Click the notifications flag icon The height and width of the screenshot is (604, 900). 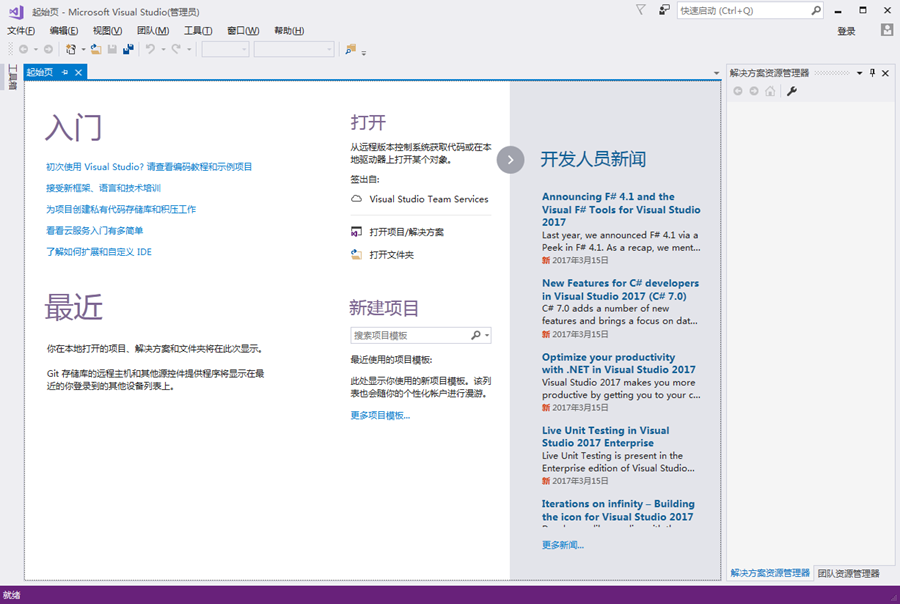(641, 10)
